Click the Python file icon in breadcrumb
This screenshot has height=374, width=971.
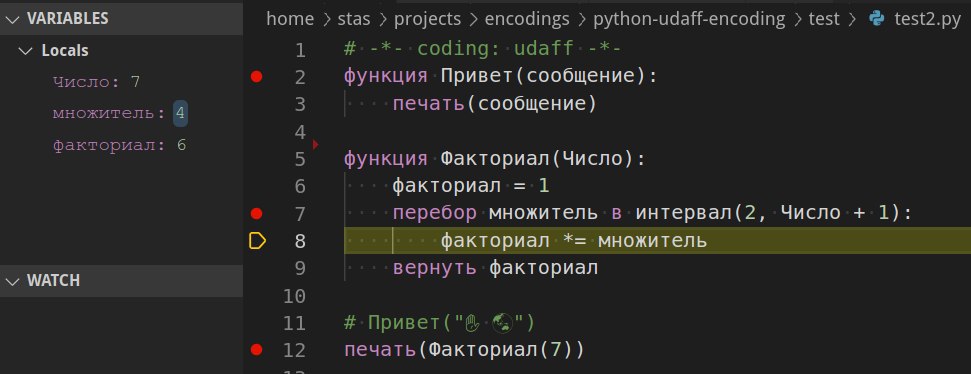click(x=877, y=19)
